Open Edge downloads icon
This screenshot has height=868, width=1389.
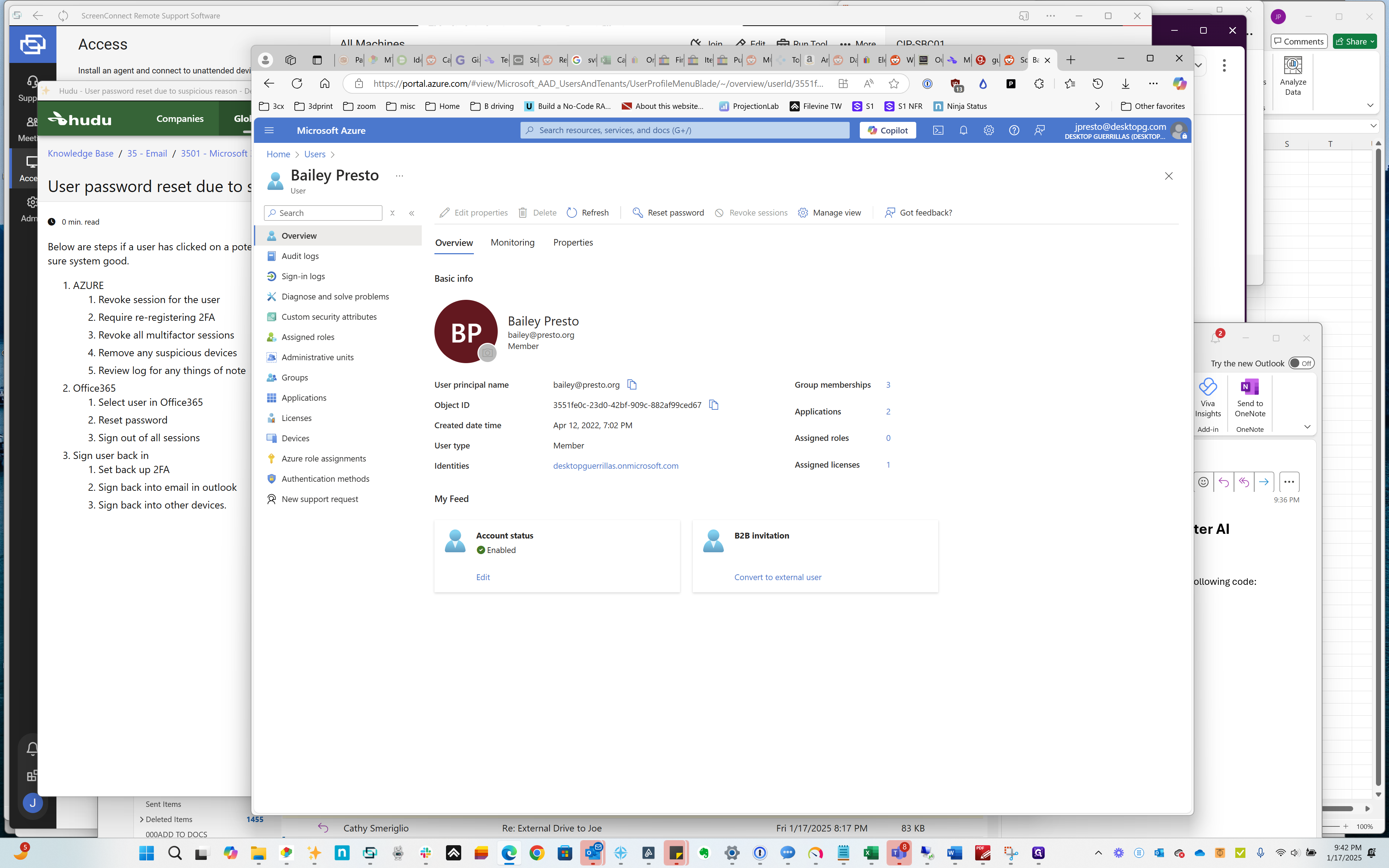click(1126, 84)
